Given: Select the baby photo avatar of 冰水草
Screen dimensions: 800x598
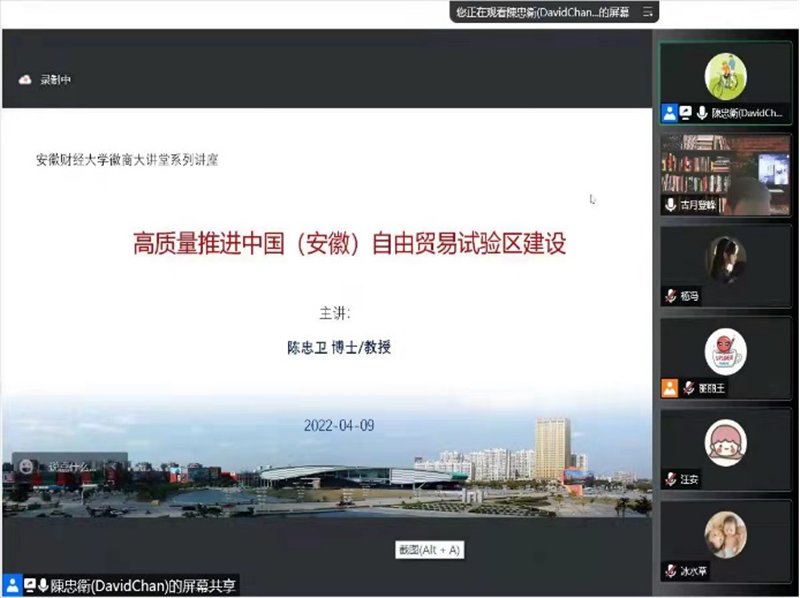Looking at the screenshot, I should pyautogui.click(x=726, y=535).
